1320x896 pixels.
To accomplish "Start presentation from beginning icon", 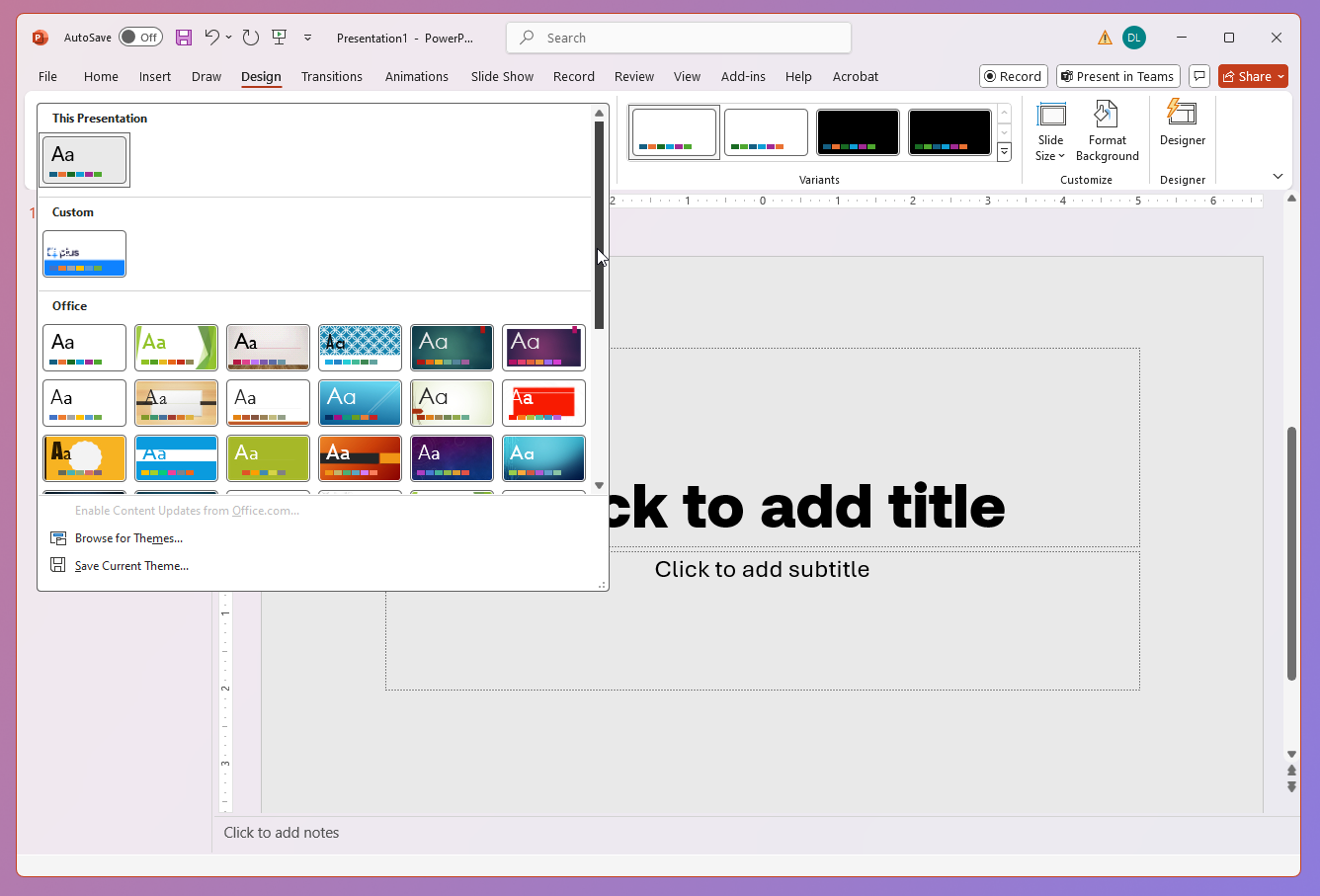I will (280, 38).
